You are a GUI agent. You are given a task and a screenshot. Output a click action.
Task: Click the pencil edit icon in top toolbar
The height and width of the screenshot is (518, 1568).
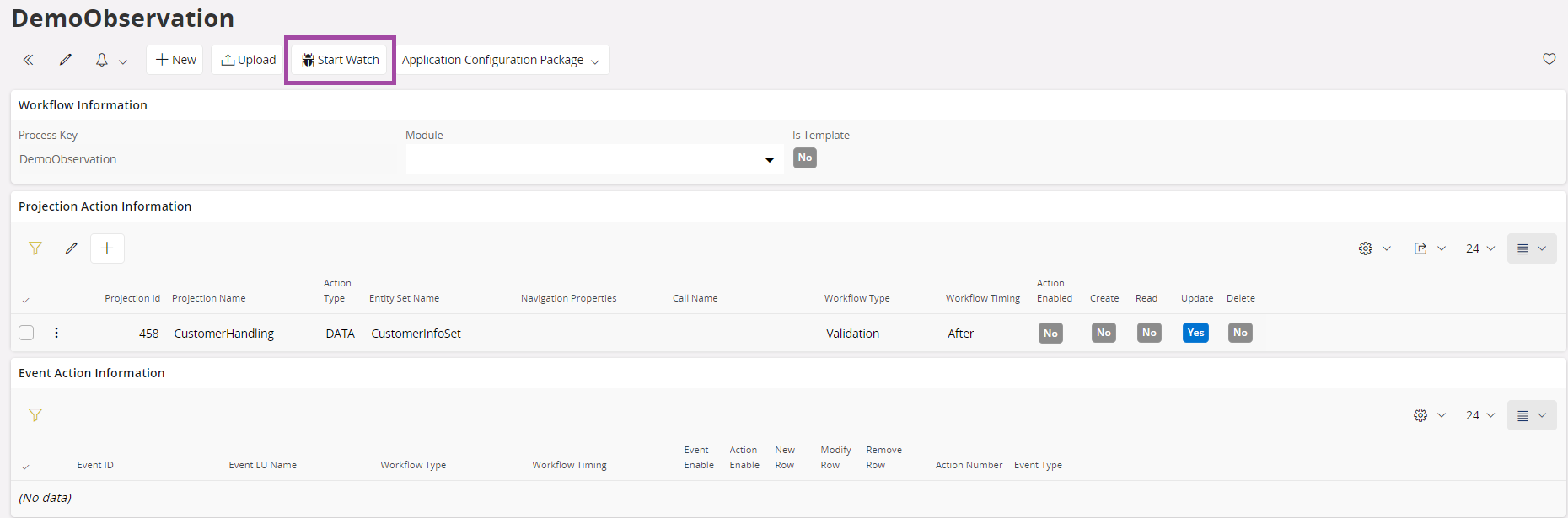tap(65, 60)
